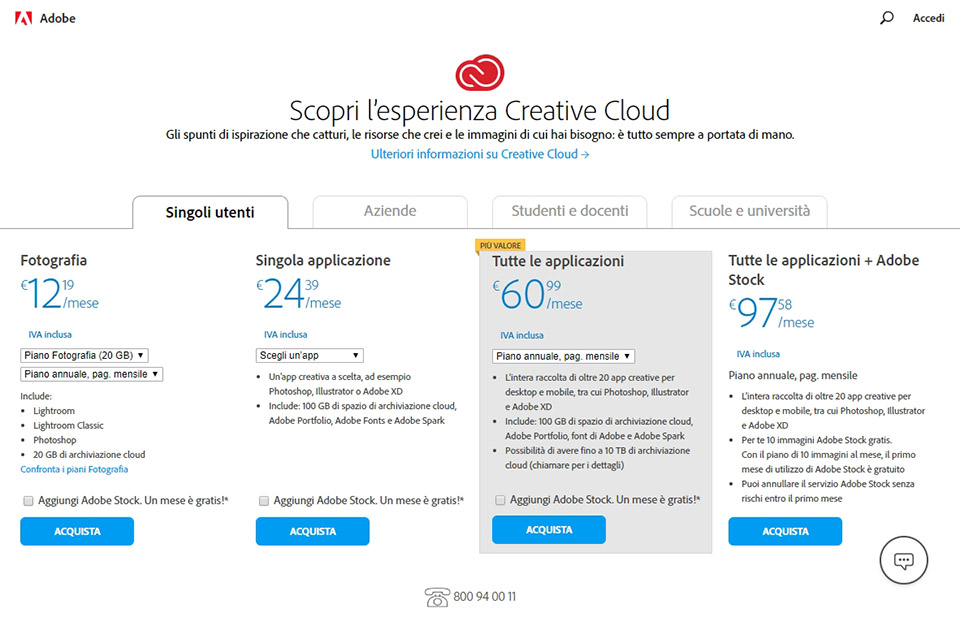Screen dimensions: 960x617
Task: Switch to the Aziende tab
Action: click(390, 211)
